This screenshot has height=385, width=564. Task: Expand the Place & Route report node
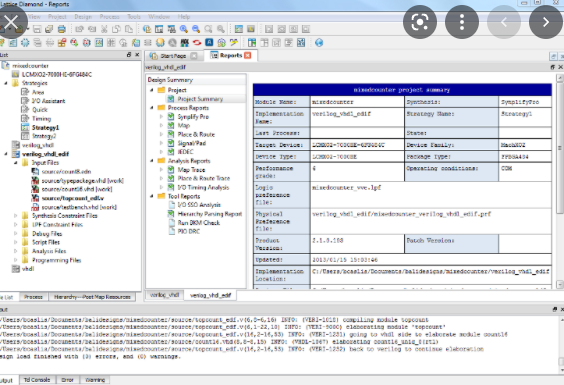tap(162, 134)
